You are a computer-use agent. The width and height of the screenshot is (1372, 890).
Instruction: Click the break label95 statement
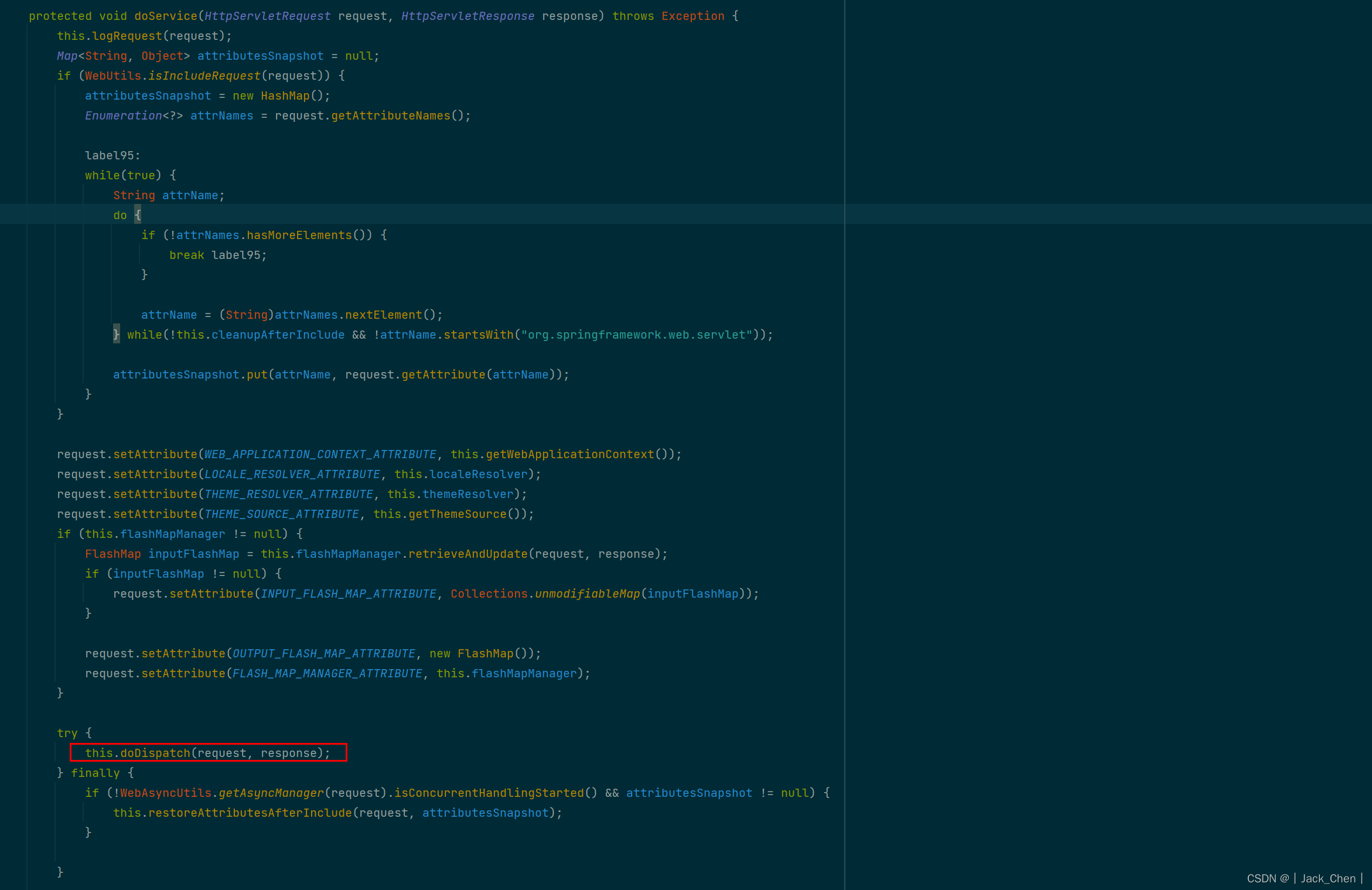click(218, 255)
